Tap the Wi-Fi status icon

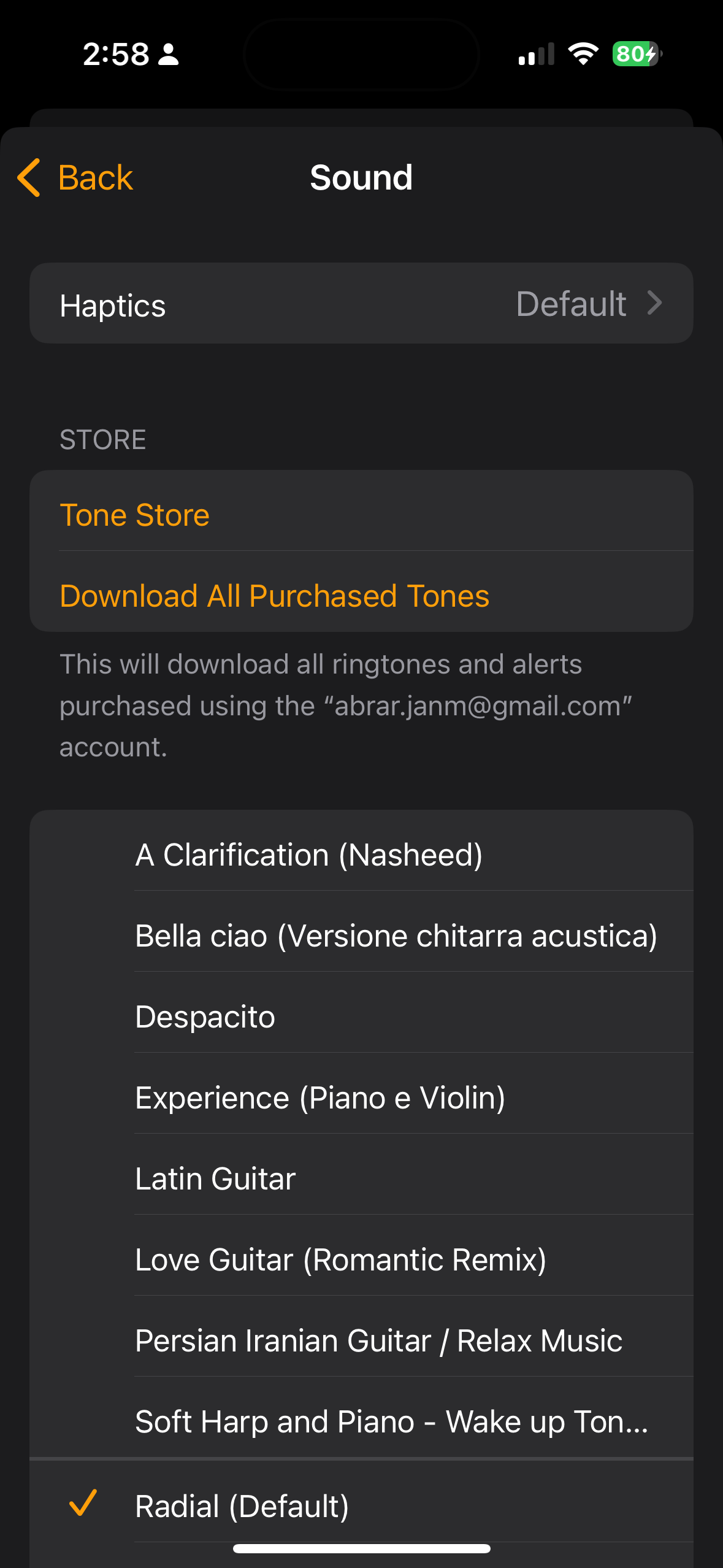[583, 54]
